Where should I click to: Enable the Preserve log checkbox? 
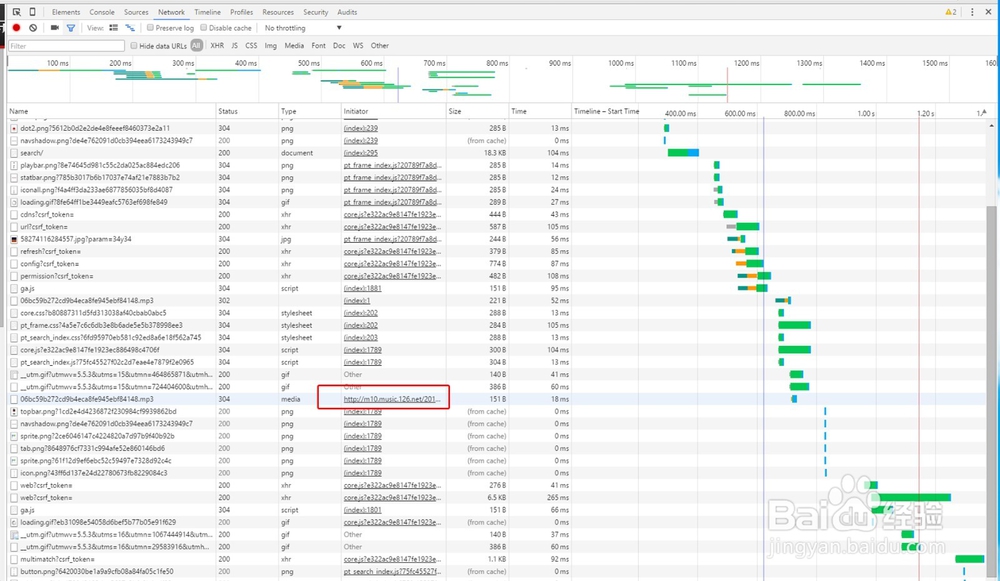tap(151, 28)
